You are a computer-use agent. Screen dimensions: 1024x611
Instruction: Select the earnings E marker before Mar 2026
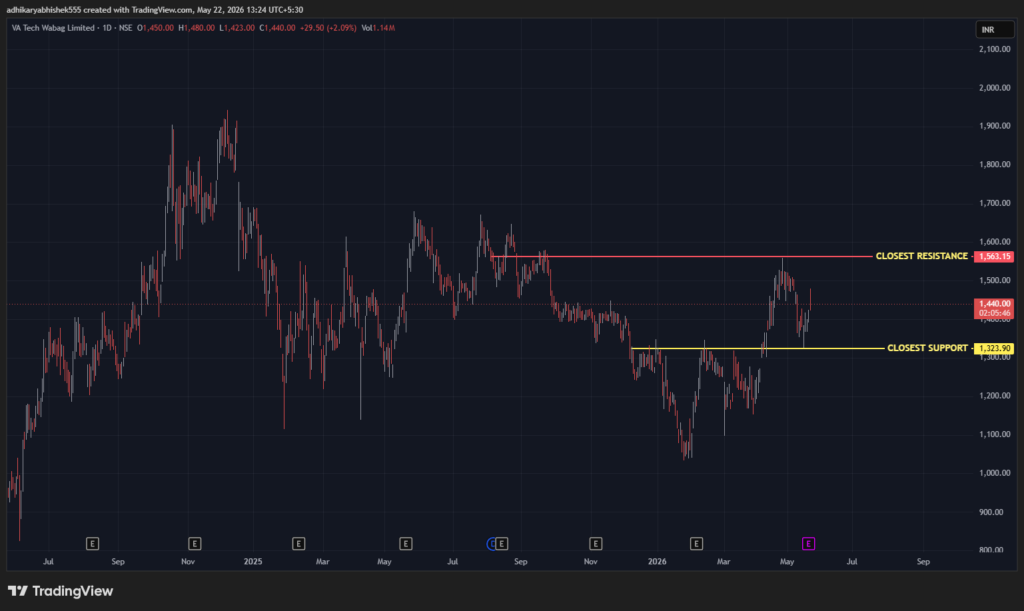(696, 544)
